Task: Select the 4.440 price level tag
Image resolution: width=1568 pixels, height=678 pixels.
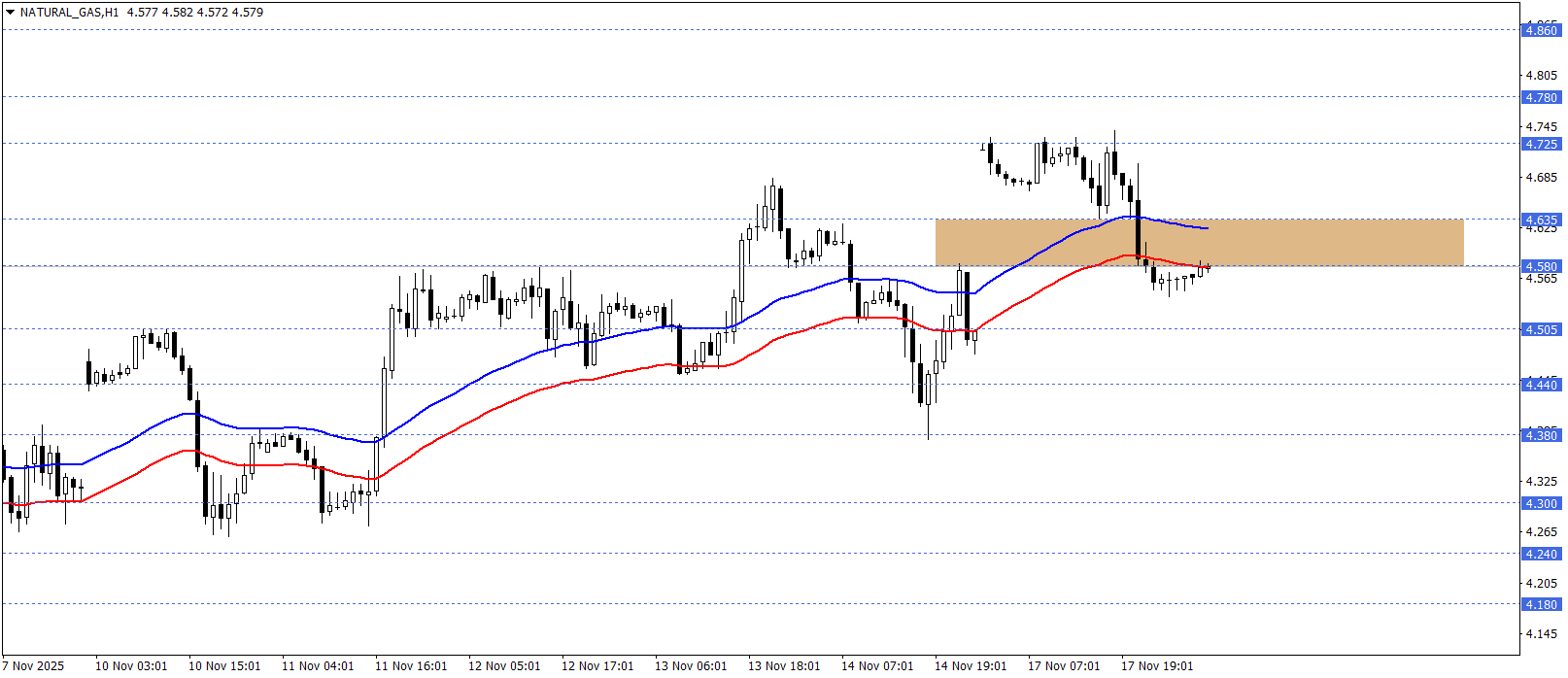Action: pyautogui.click(x=1540, y=385)
